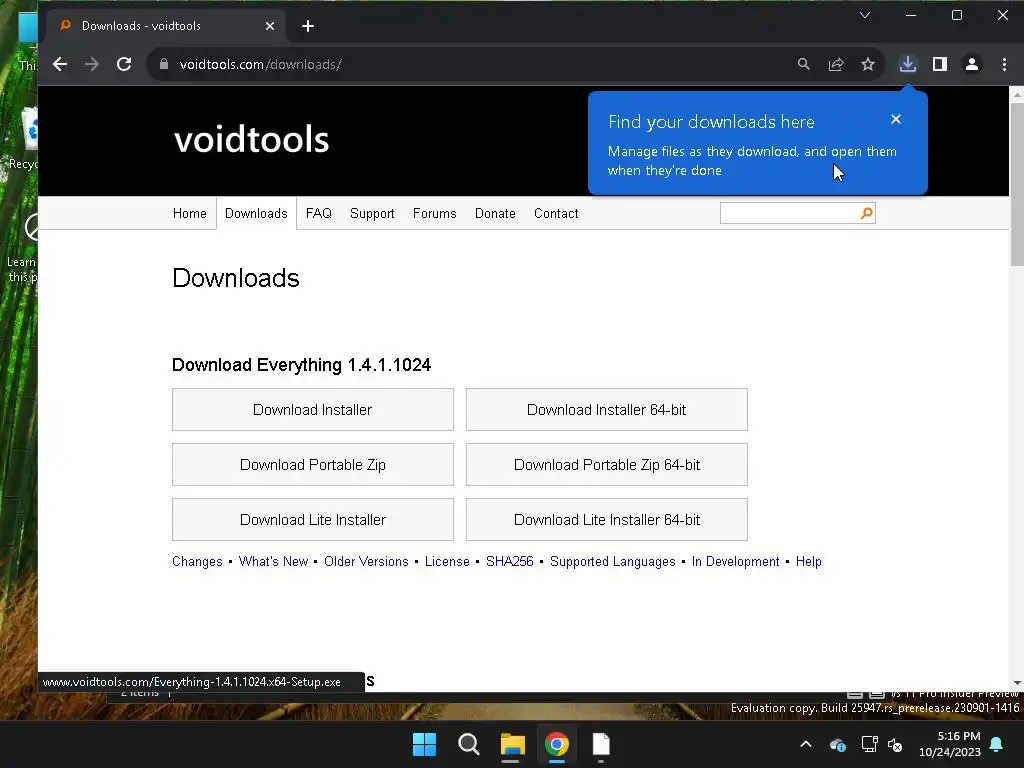
Task: Click the share page icon
Action: tap(836, 64)
